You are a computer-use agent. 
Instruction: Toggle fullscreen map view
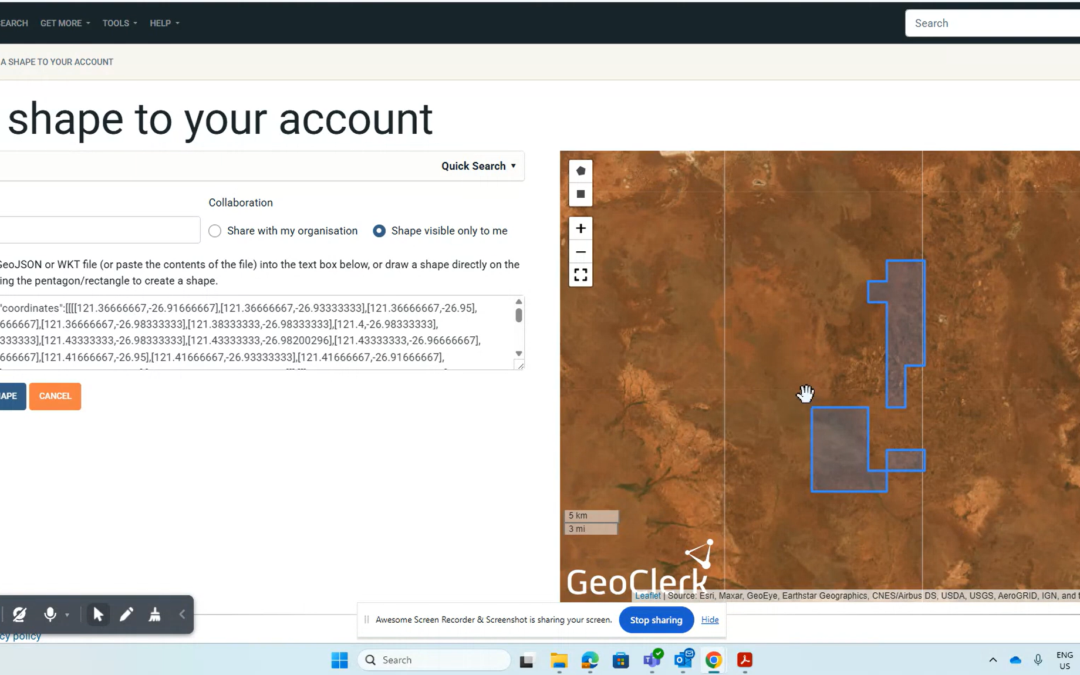[x=581, y=275]
